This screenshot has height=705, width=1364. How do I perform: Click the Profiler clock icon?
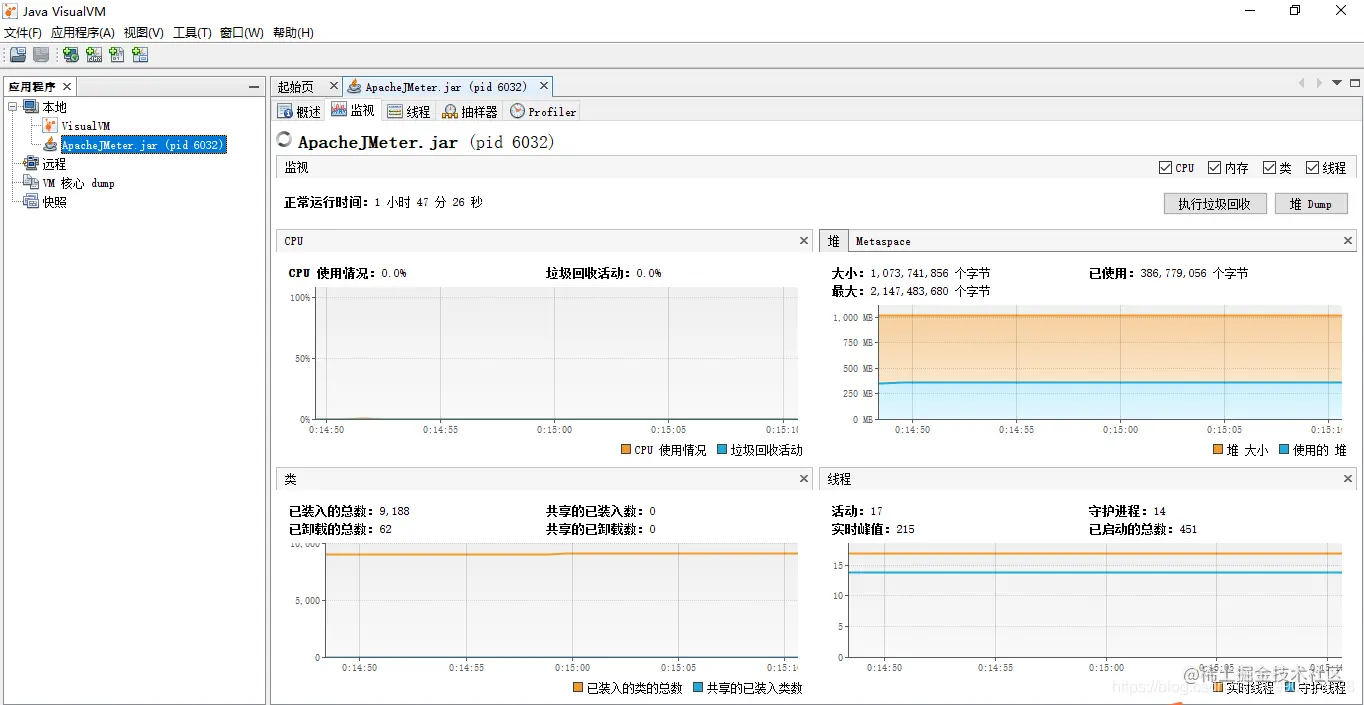(x=517, y=112)
